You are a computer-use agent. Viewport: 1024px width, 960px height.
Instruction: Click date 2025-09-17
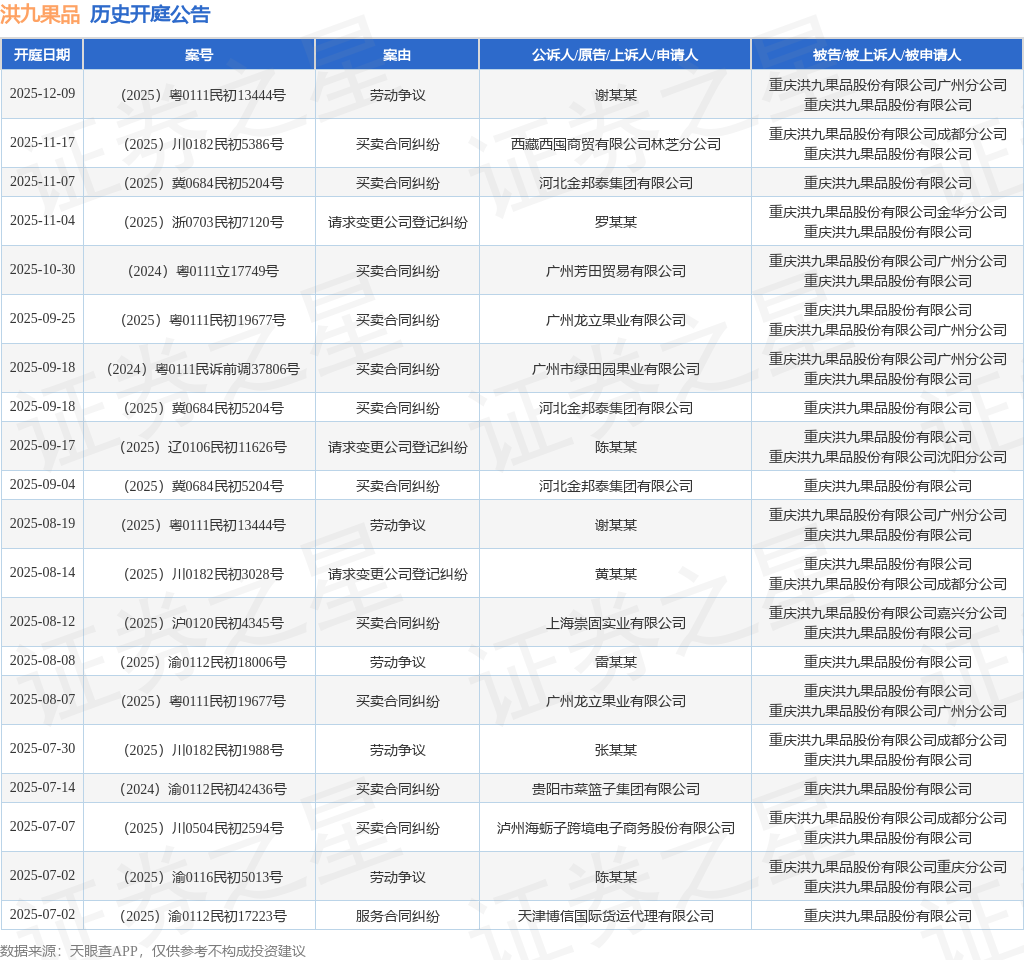point(42,445)
